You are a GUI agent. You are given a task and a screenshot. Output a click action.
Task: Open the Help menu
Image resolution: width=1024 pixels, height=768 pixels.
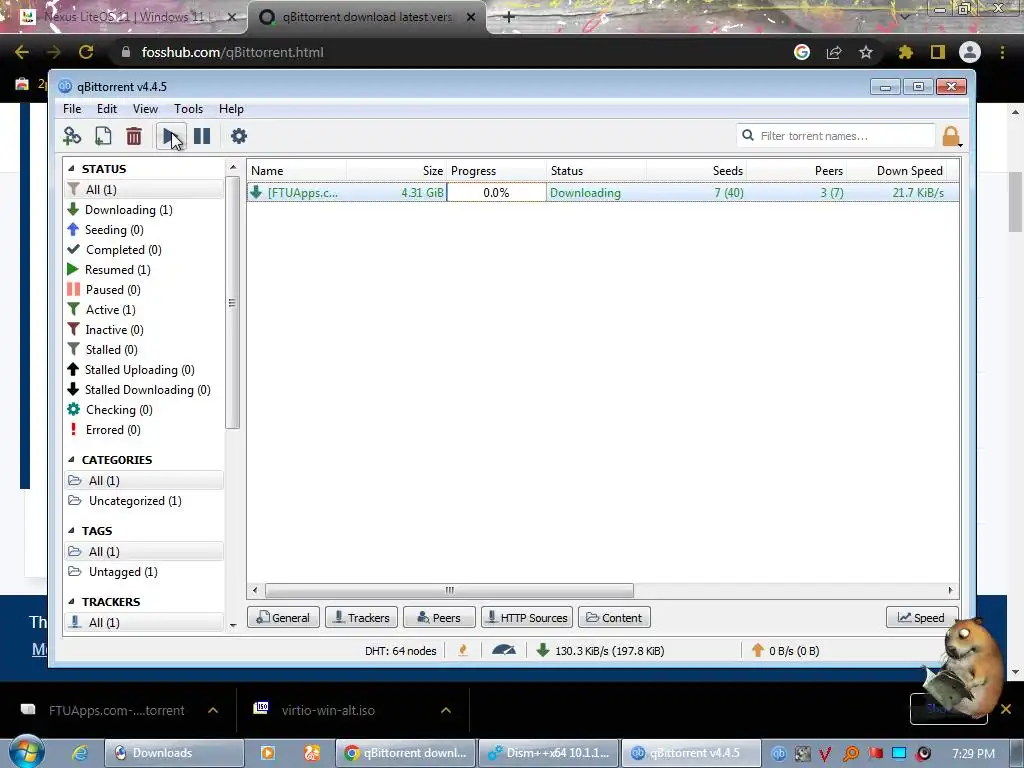click(x=231, y=109)
